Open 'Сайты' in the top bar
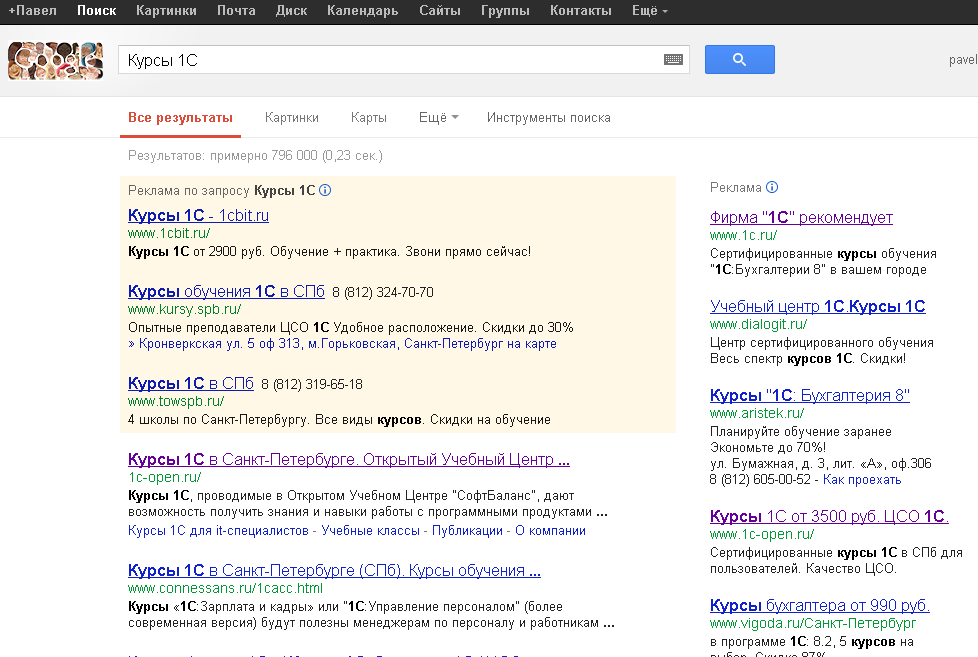This screenshot has height=657, width=978. pos(440,11)
